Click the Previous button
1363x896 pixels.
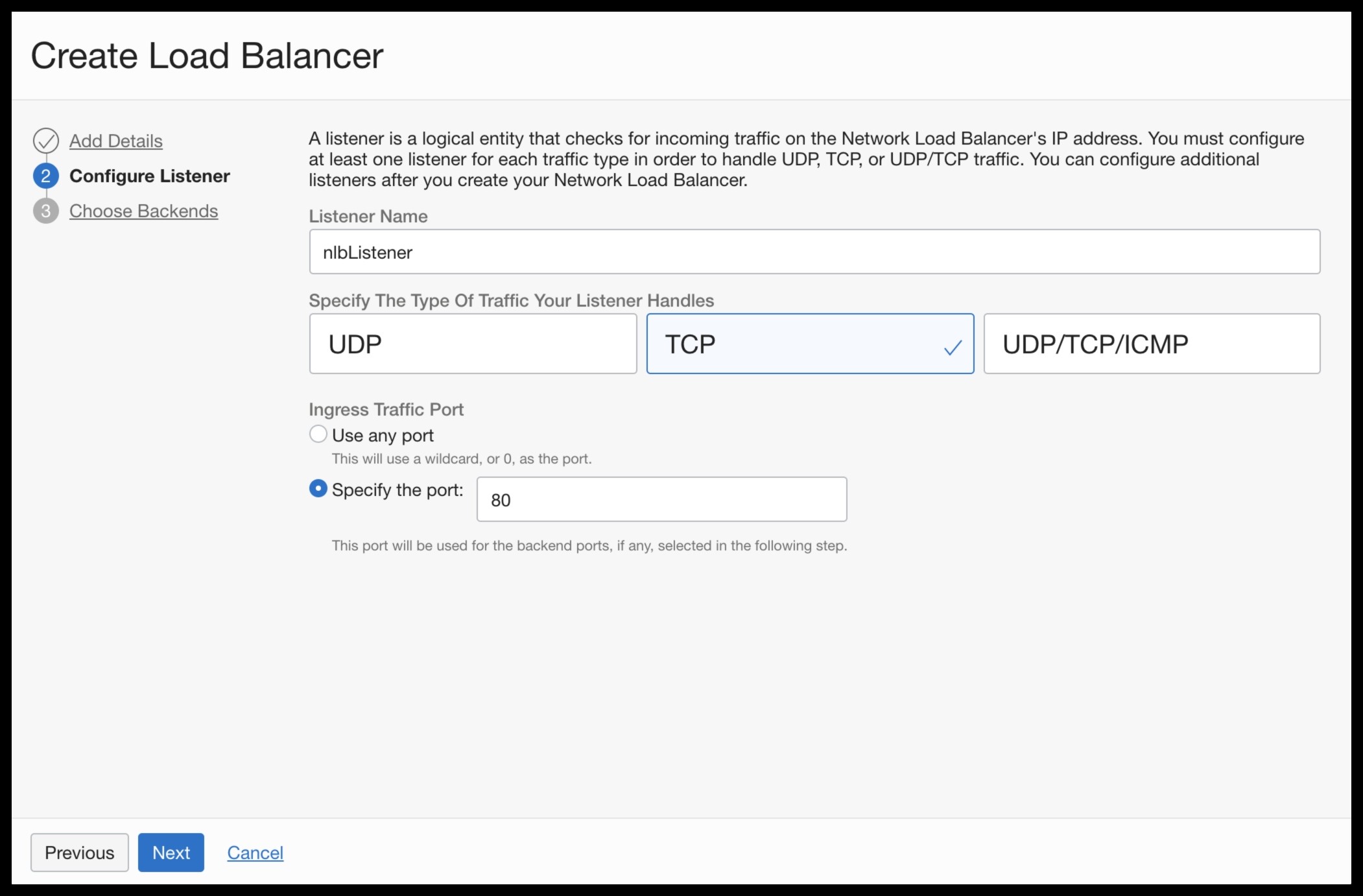(x=79, y=853)
